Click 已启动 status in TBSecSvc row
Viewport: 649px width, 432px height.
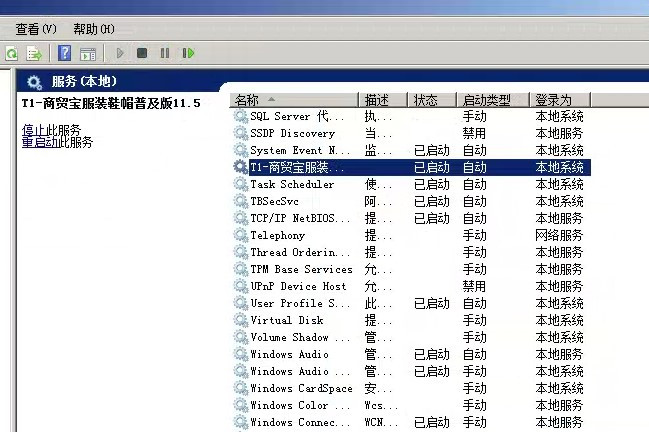pos(432,201)
